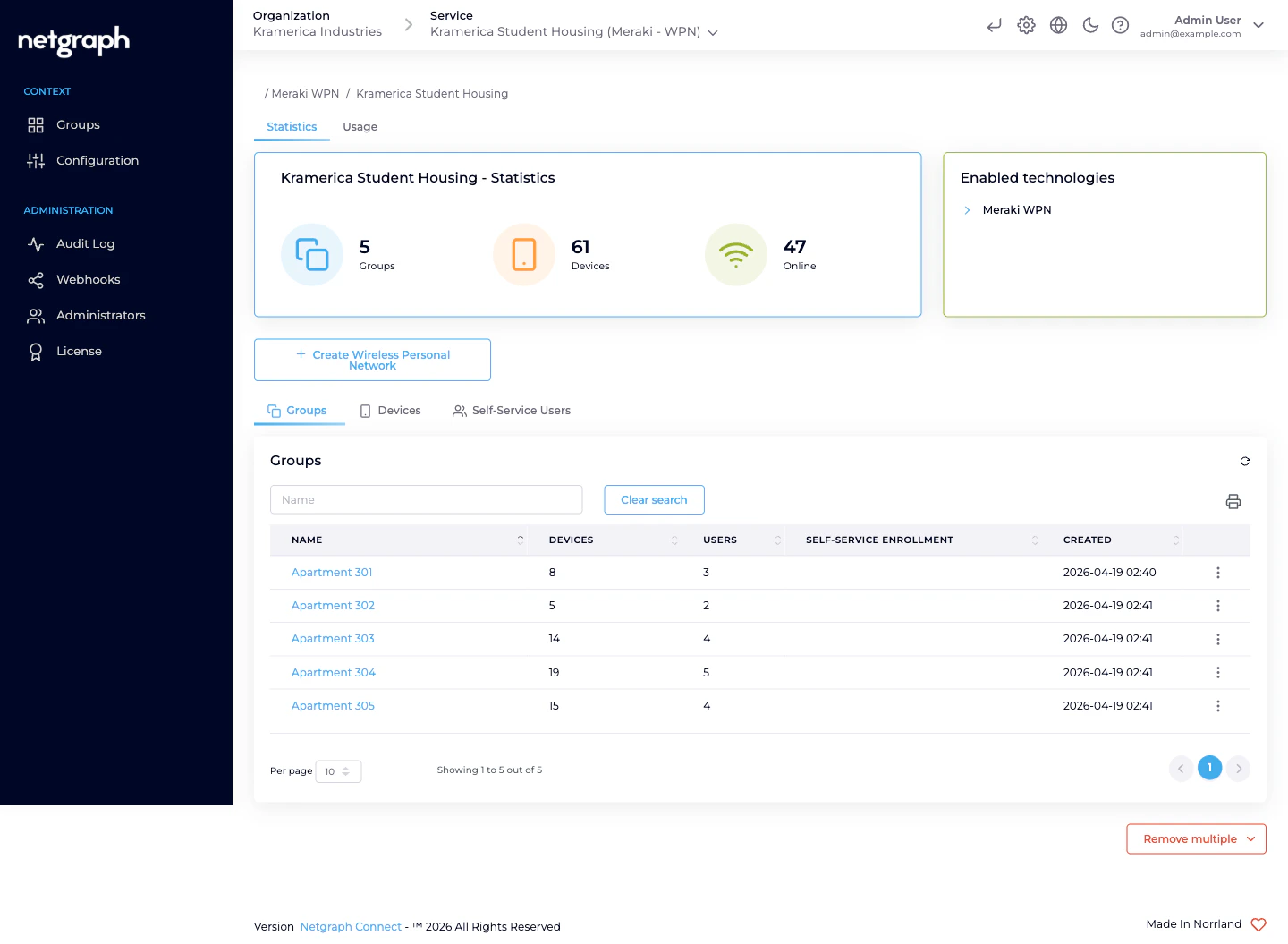Open Configuration from the sidebar
The width and height of the screenshot is (1288, 944).
coord(97,160)
